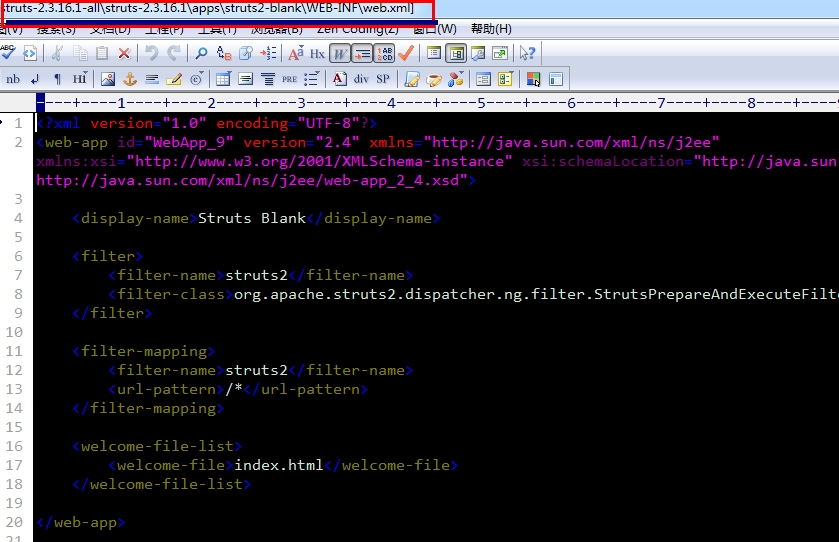Insert a span (SP) tag
The height and width of the screenshot is (542, 839).
click(383, 79)
